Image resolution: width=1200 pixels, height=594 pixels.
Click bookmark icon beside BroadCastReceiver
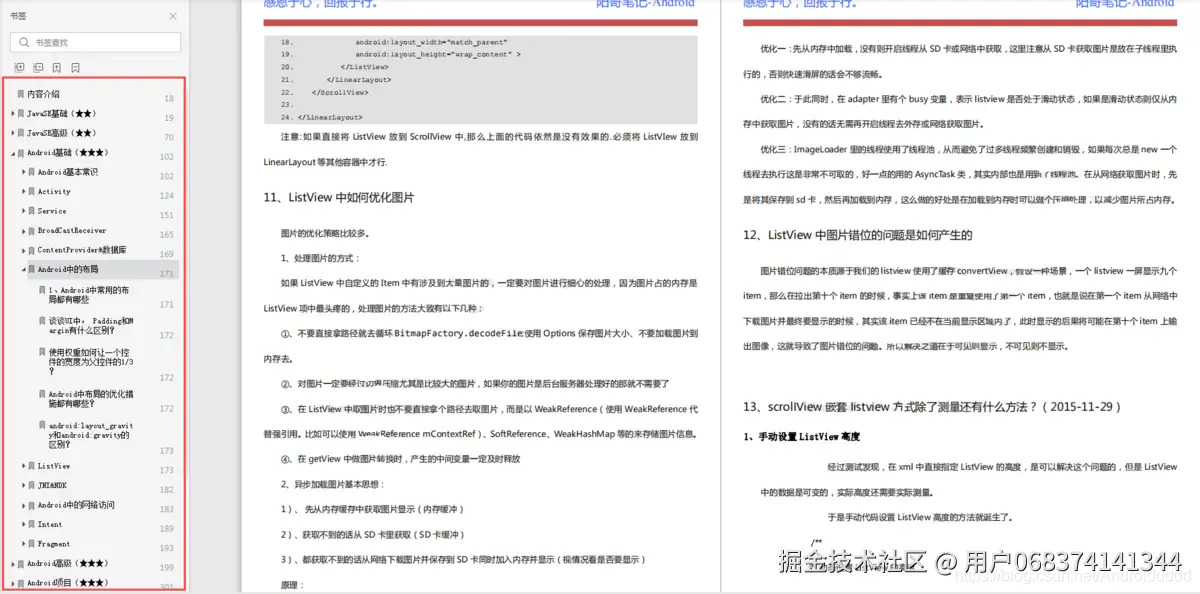(x=32, y=231)
